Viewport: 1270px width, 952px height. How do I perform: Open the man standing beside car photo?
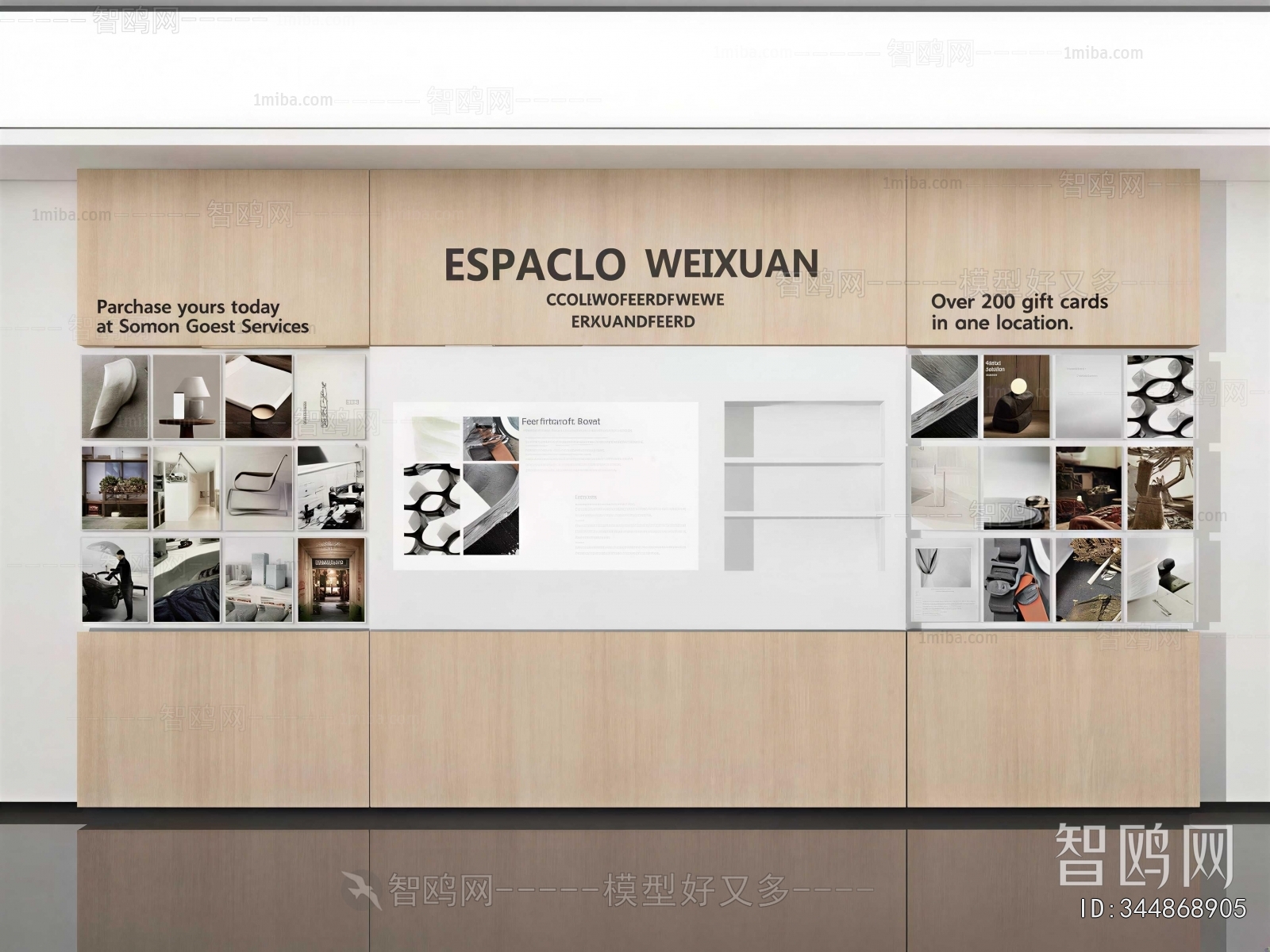115,579
